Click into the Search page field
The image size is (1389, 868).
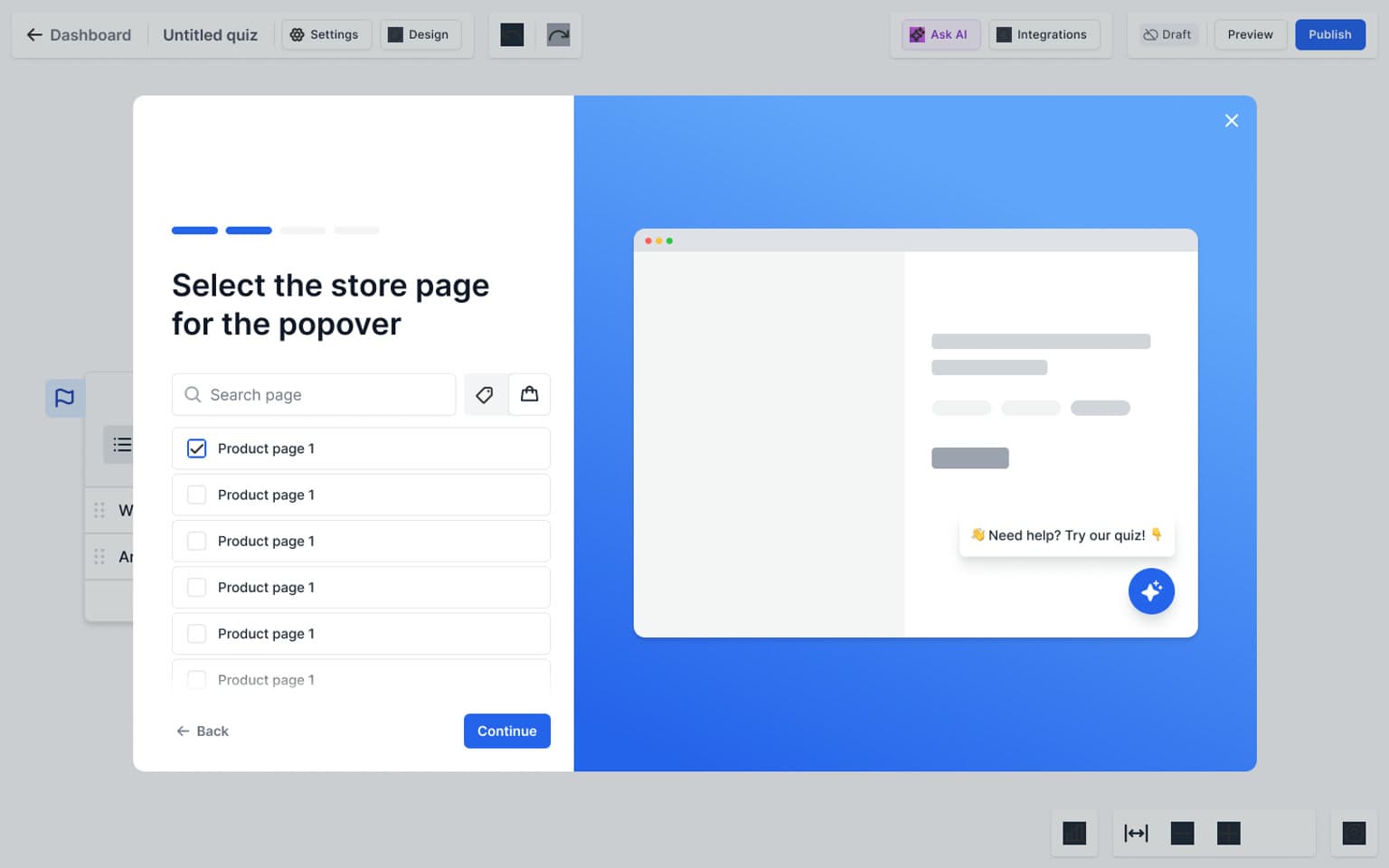[314, 394]
